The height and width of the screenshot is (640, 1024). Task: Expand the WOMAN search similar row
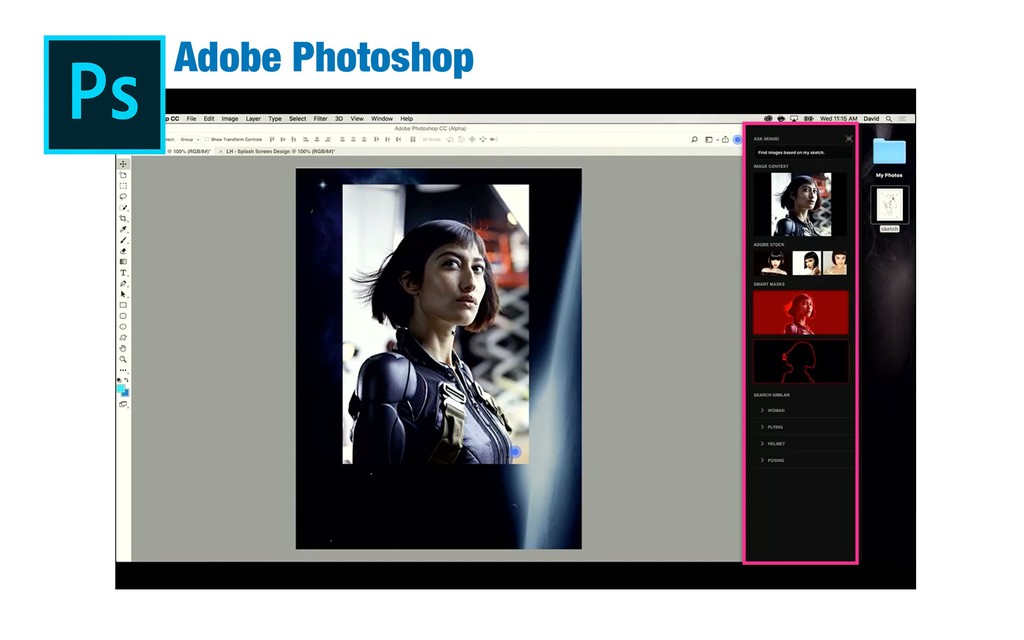(x=803, y=410)
